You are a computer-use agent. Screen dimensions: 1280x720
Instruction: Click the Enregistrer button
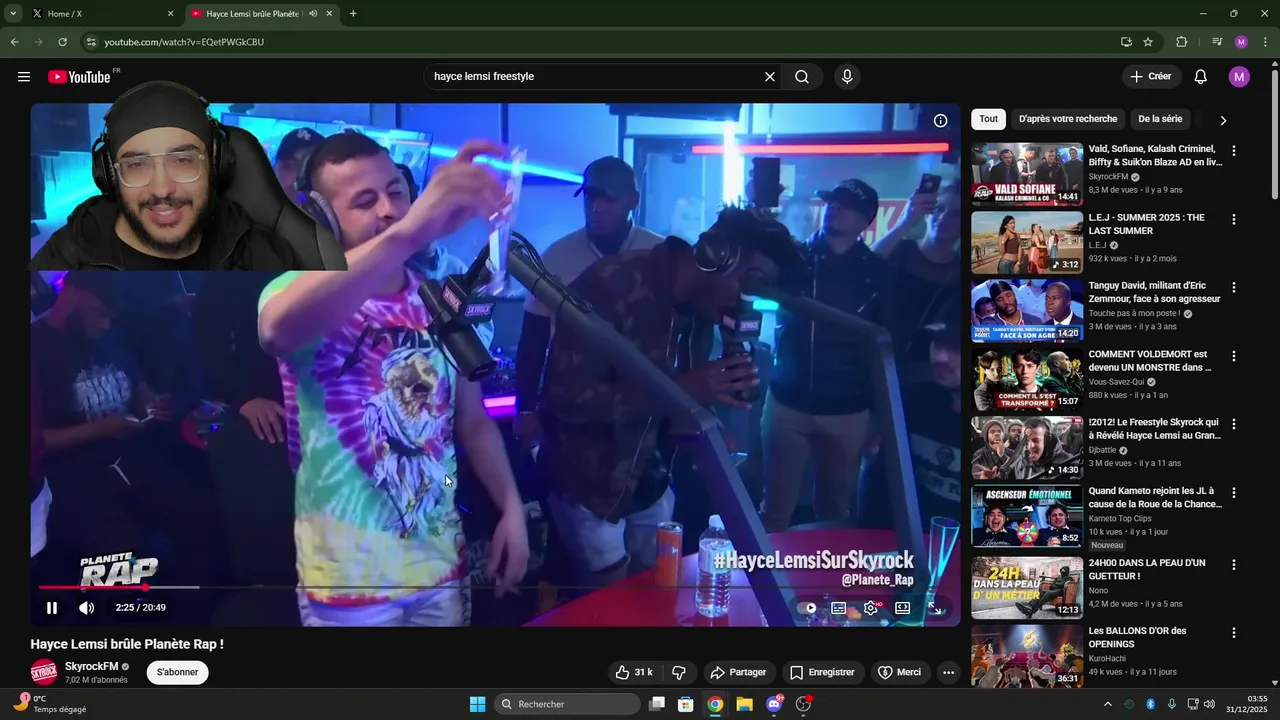tap(822, 672)
